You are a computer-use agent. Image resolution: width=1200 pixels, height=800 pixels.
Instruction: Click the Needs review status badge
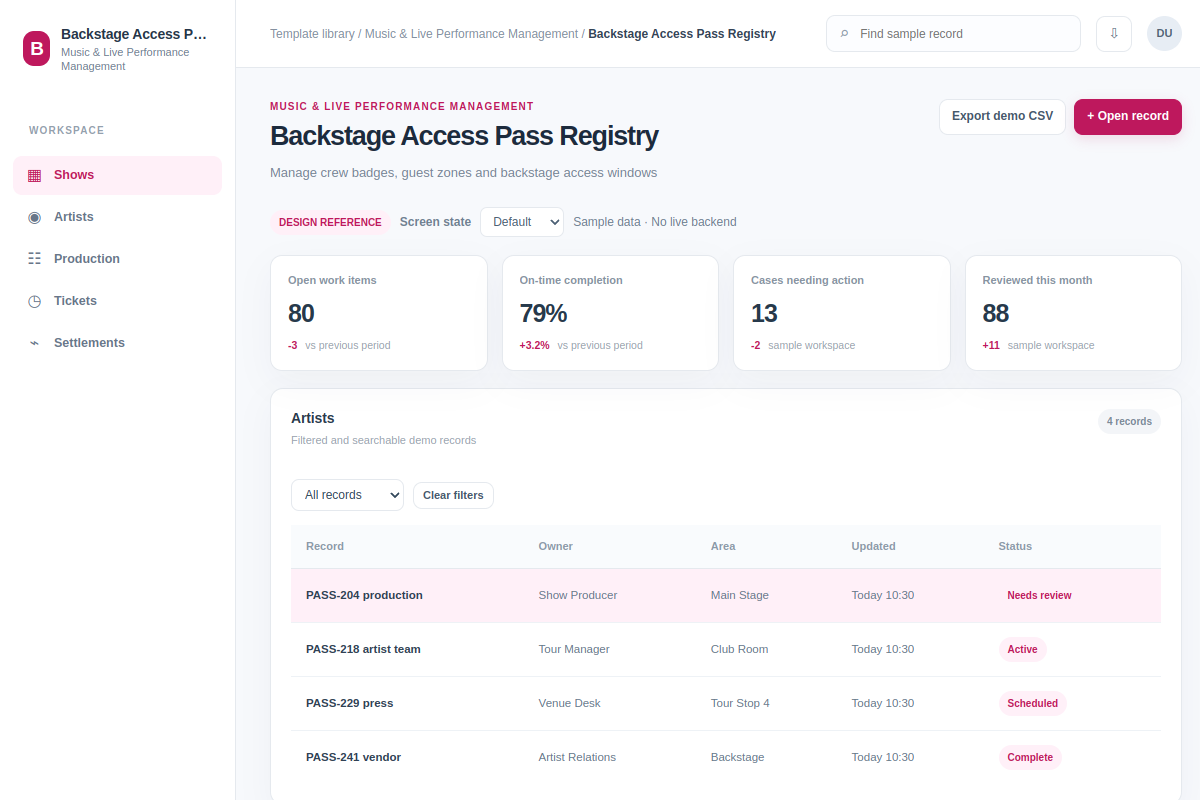coord(1039,595)
